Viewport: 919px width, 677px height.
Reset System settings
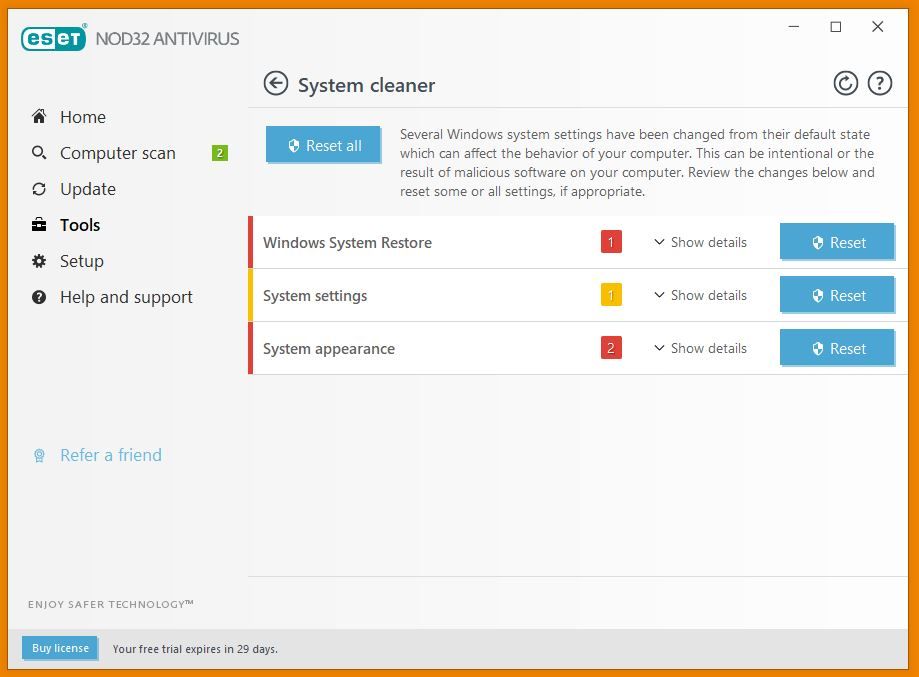coord(836,295)
